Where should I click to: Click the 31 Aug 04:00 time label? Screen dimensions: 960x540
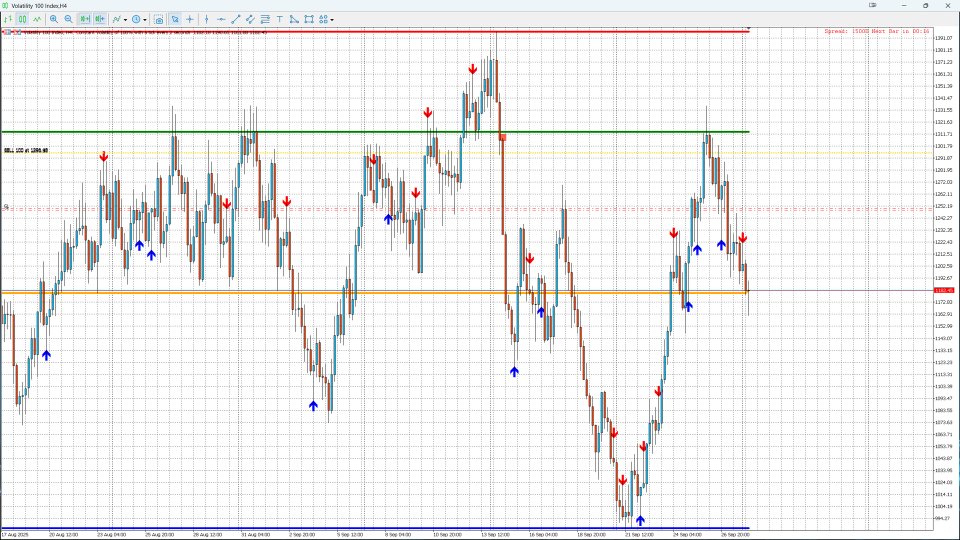tap(255, 534)
